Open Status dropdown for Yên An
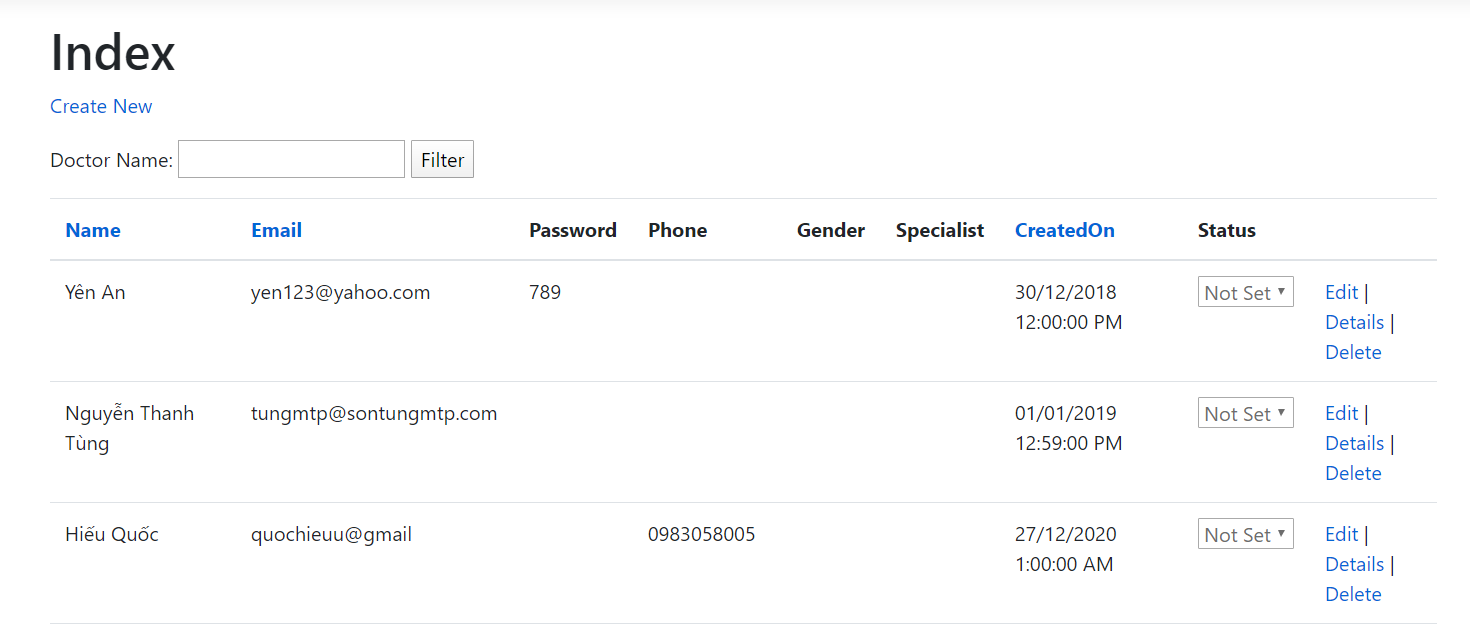This screenshot has width=1470, height=633. [x=1245, y=292]
